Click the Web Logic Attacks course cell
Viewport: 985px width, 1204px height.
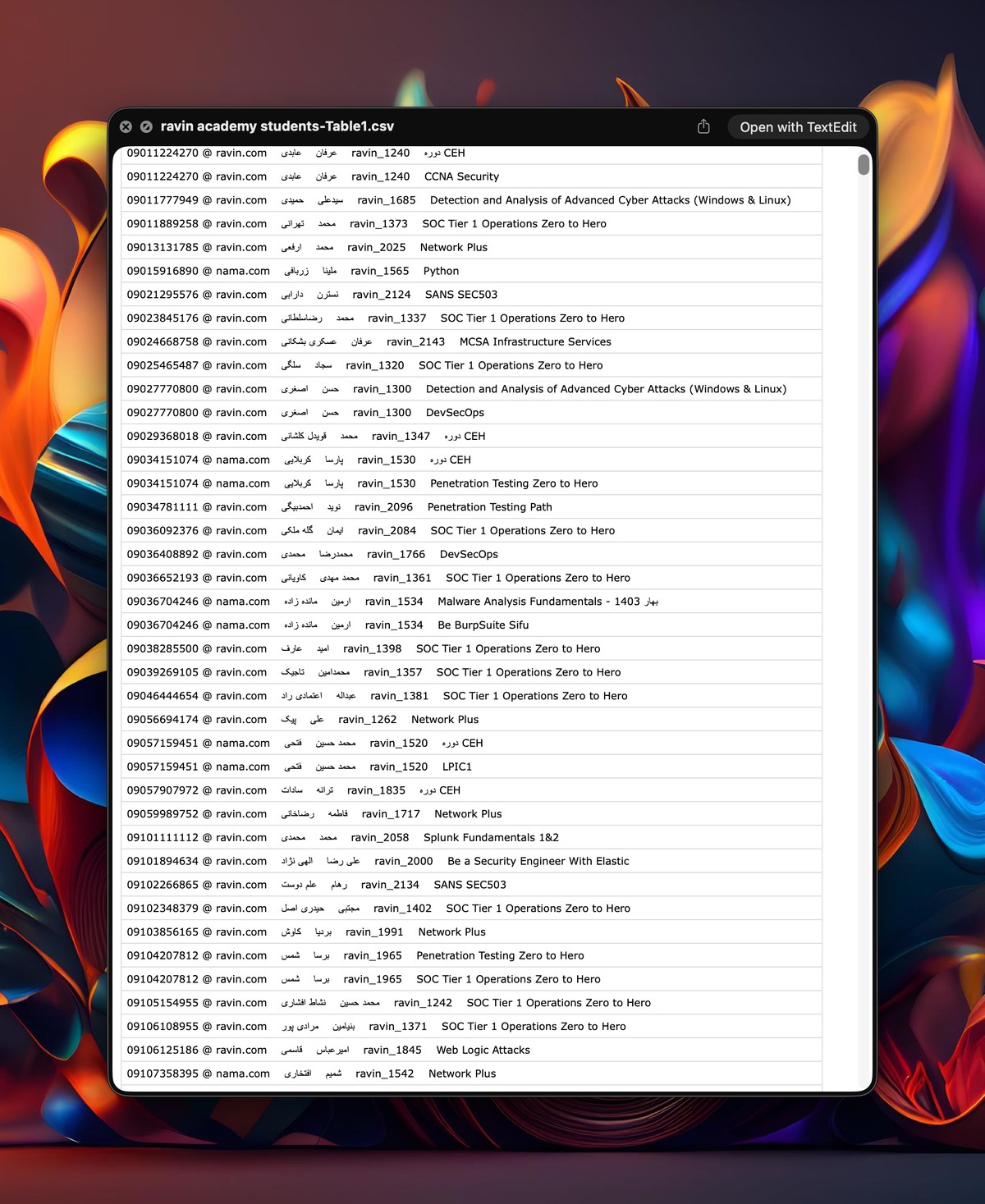pyautogui.click(x=483, y=1051)
